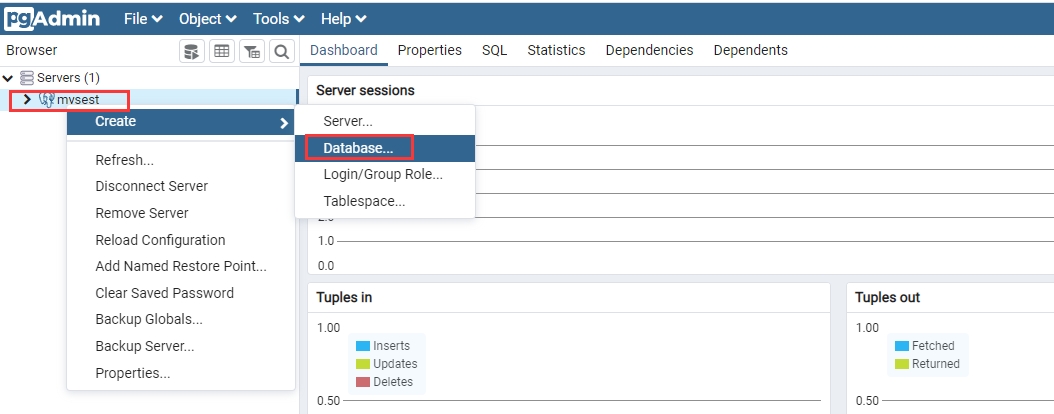The width and height of the screenshot is (1054, 414).
Task: Open the Search Objects magnifier icon
Action: coord(282,51)
